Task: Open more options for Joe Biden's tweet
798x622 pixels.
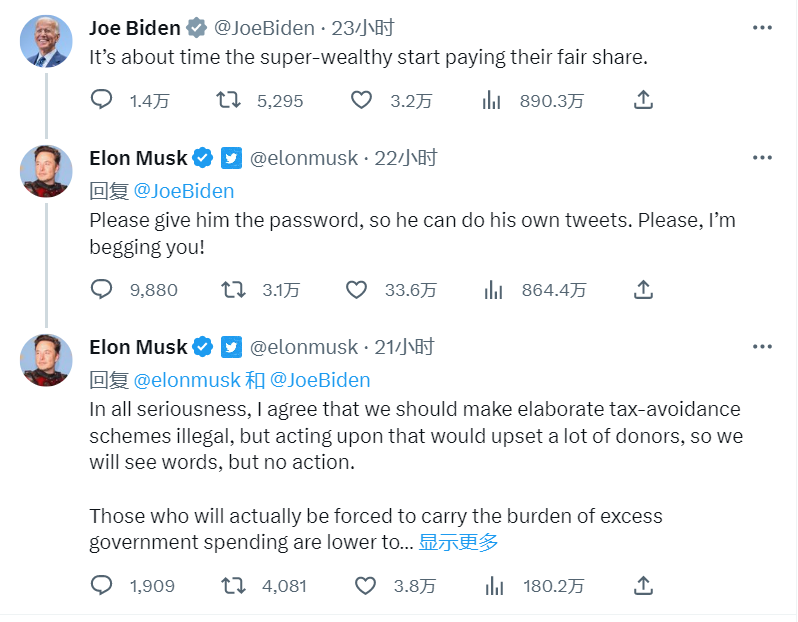Action: tap(762, 27)
